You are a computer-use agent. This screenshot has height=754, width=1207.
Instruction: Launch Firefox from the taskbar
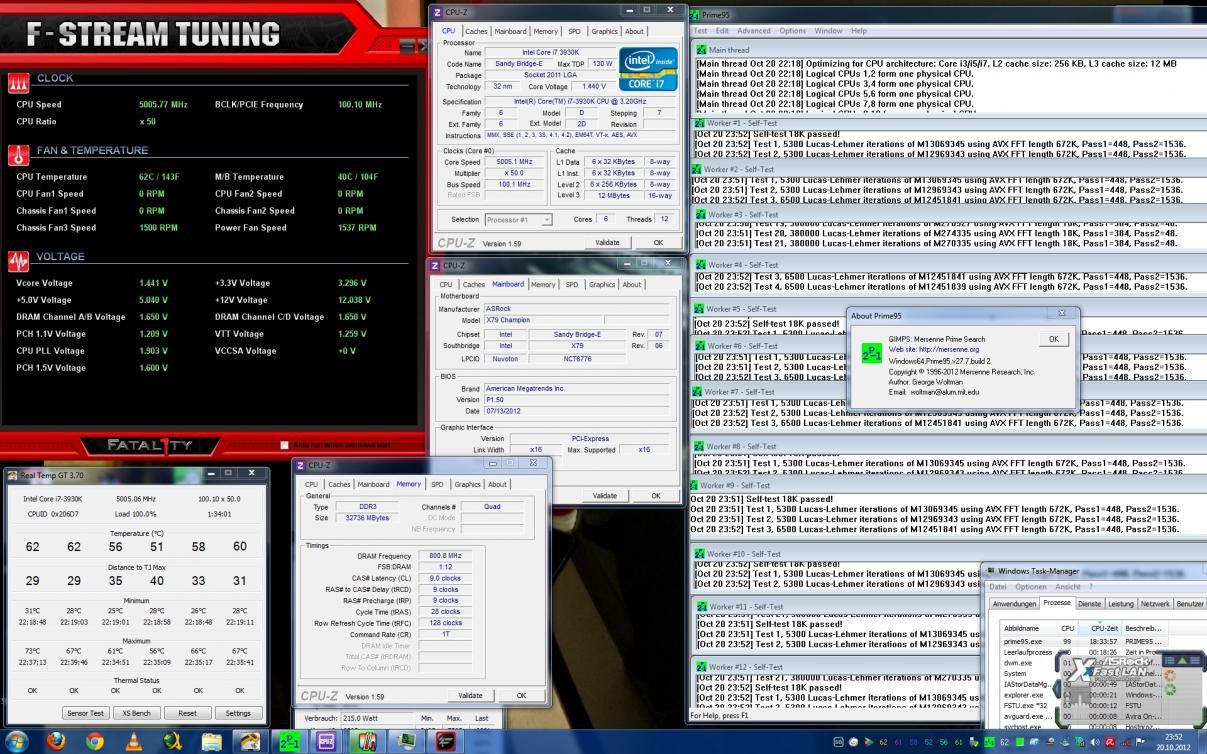coord(56,741)
